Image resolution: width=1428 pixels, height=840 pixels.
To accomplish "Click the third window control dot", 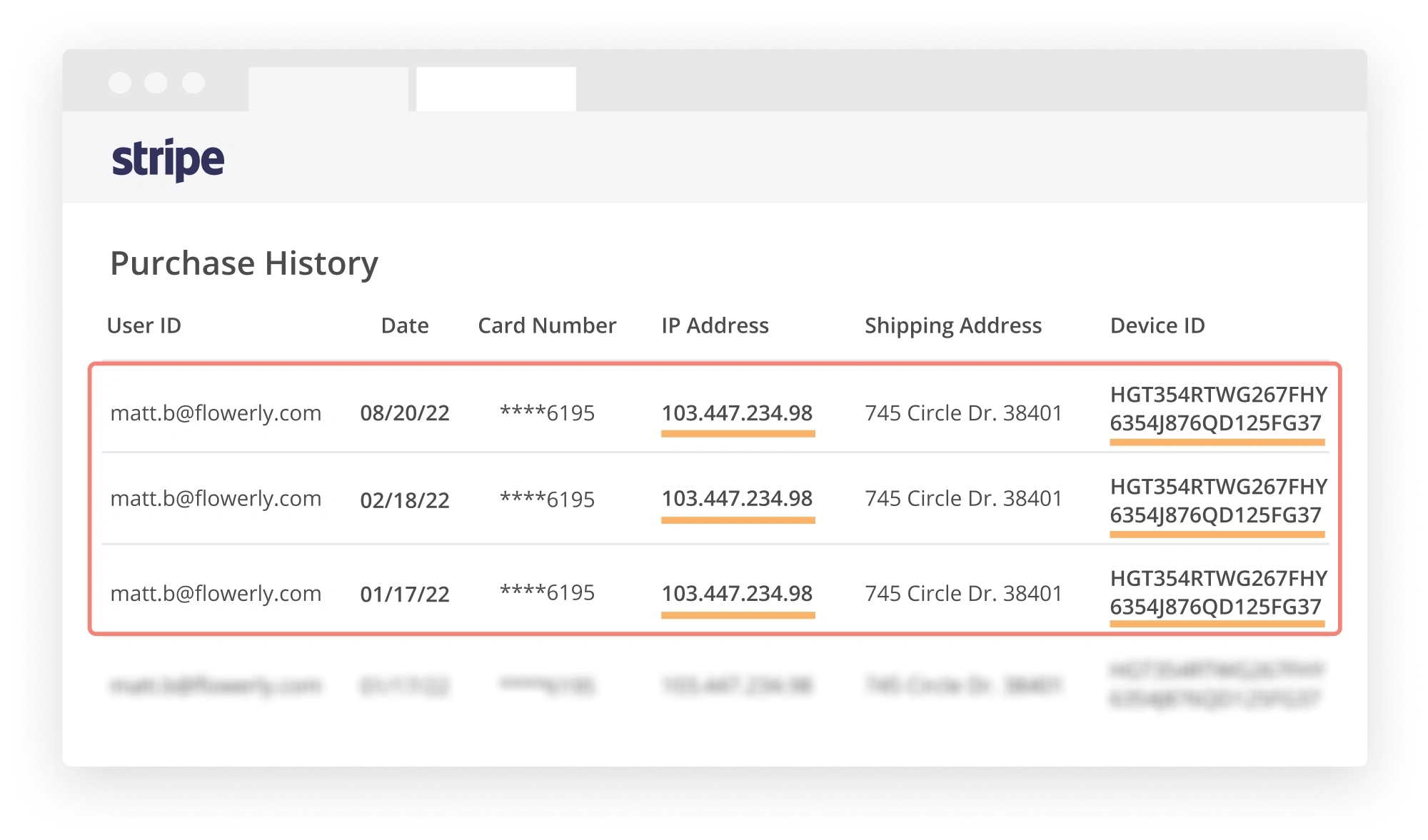I will tap(193, 83).
